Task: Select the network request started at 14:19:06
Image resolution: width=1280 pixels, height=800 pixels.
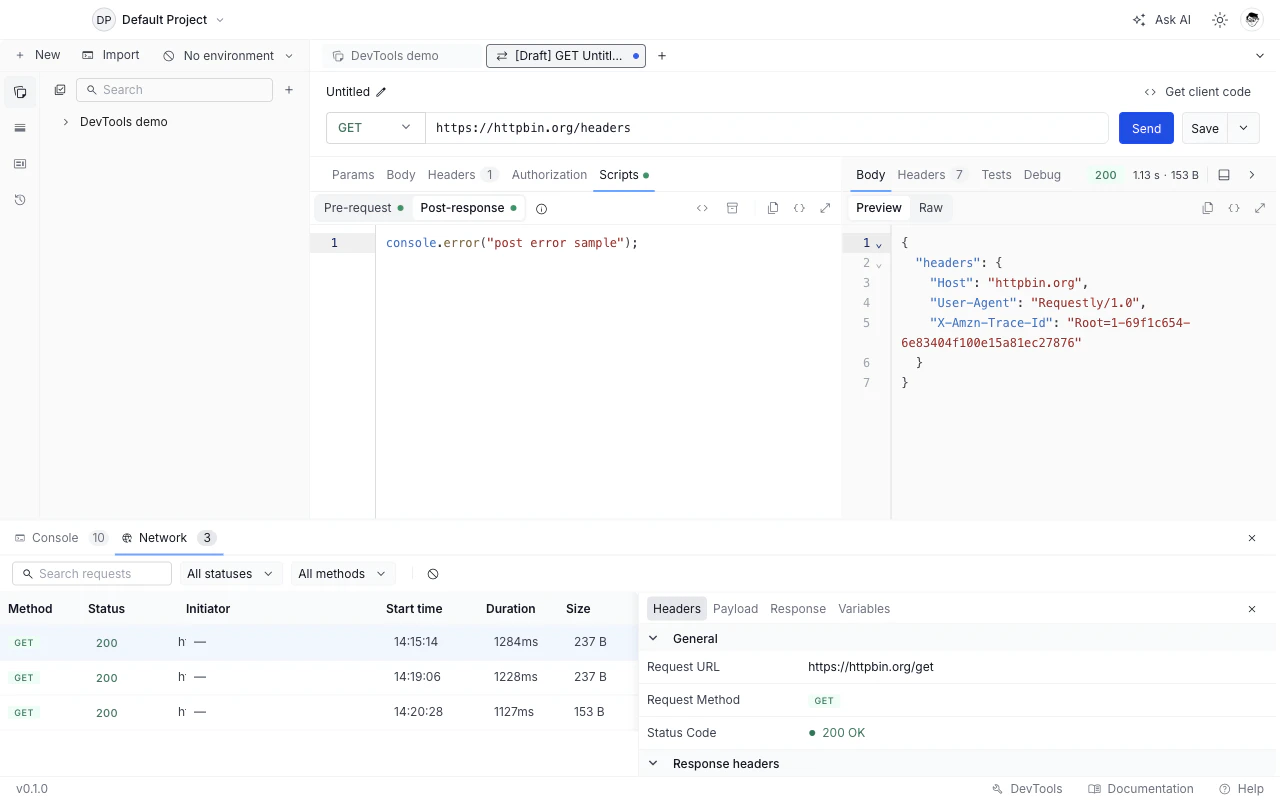Action: 318,678
